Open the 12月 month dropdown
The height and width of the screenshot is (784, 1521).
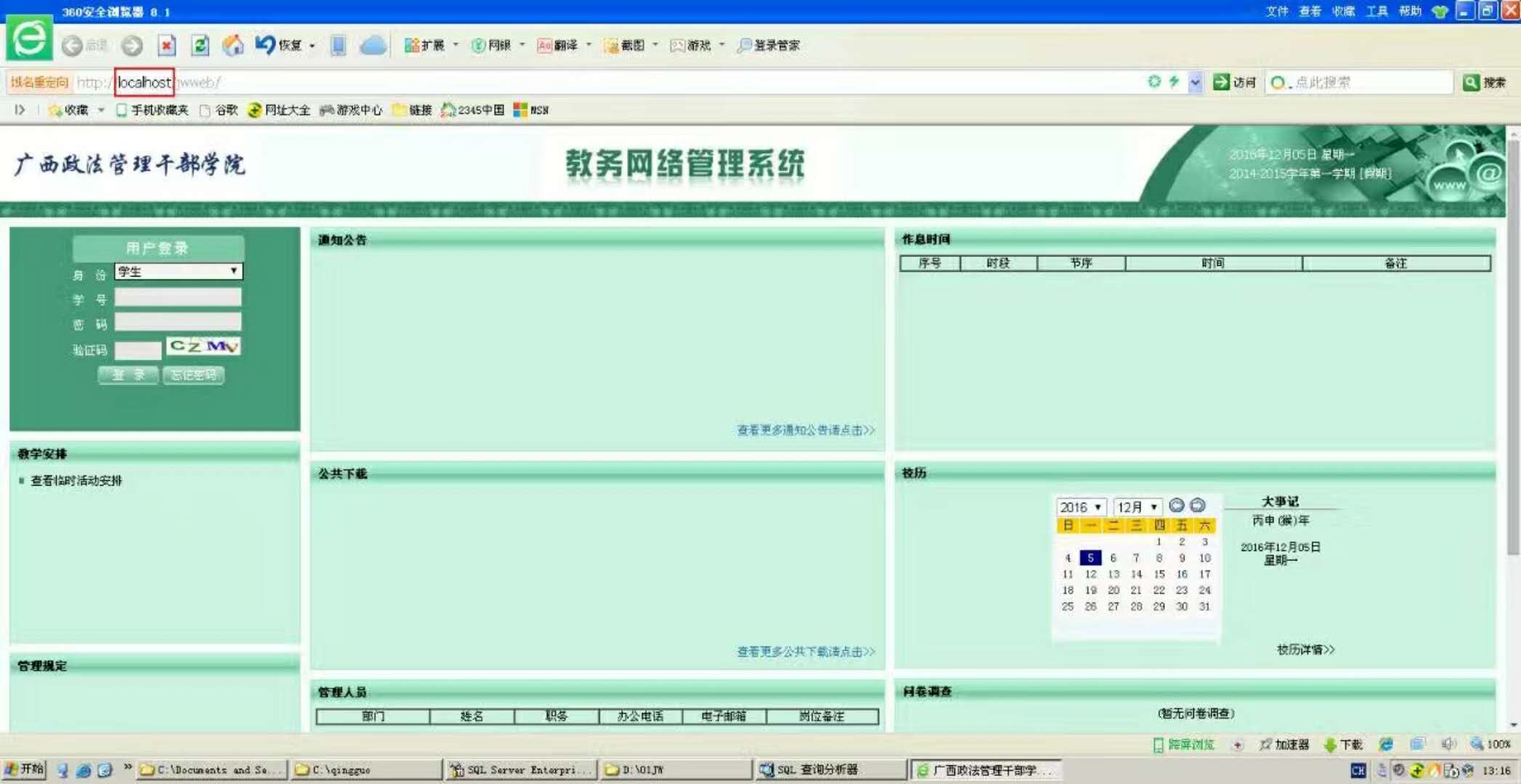coord(1137,507)
